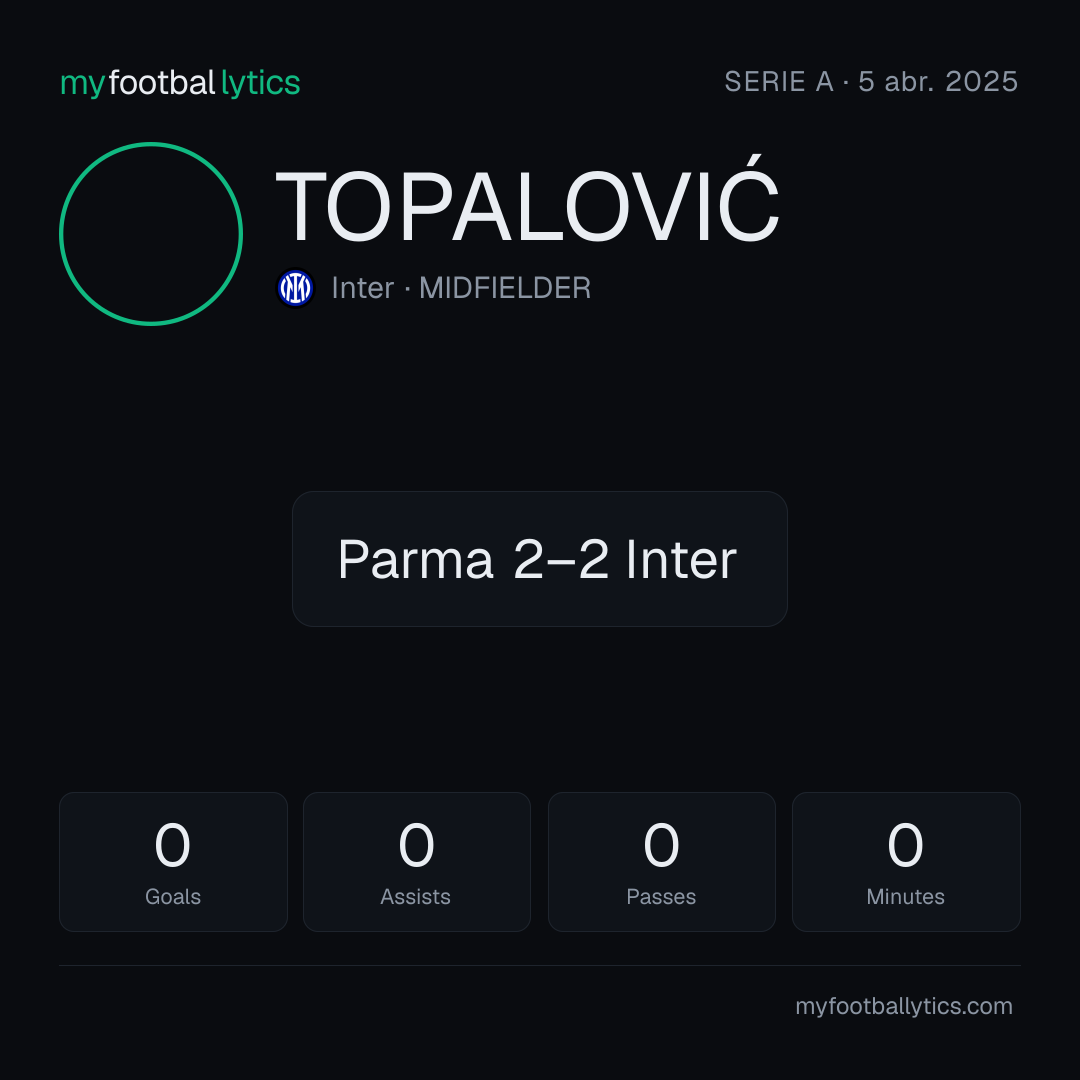Click the zero value above Minutes
Image resolution: width=1080 pixels, height=1080 pixels.
click(x=905, y=844)
